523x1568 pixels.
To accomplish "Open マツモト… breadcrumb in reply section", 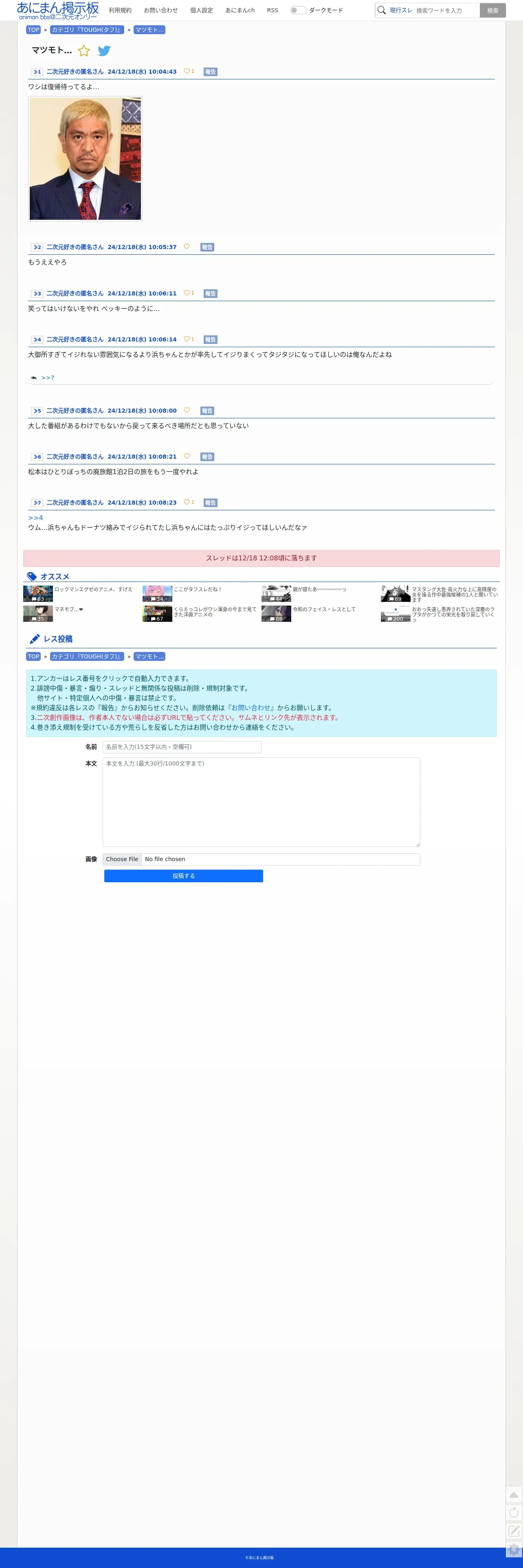I will coord(149,656).
